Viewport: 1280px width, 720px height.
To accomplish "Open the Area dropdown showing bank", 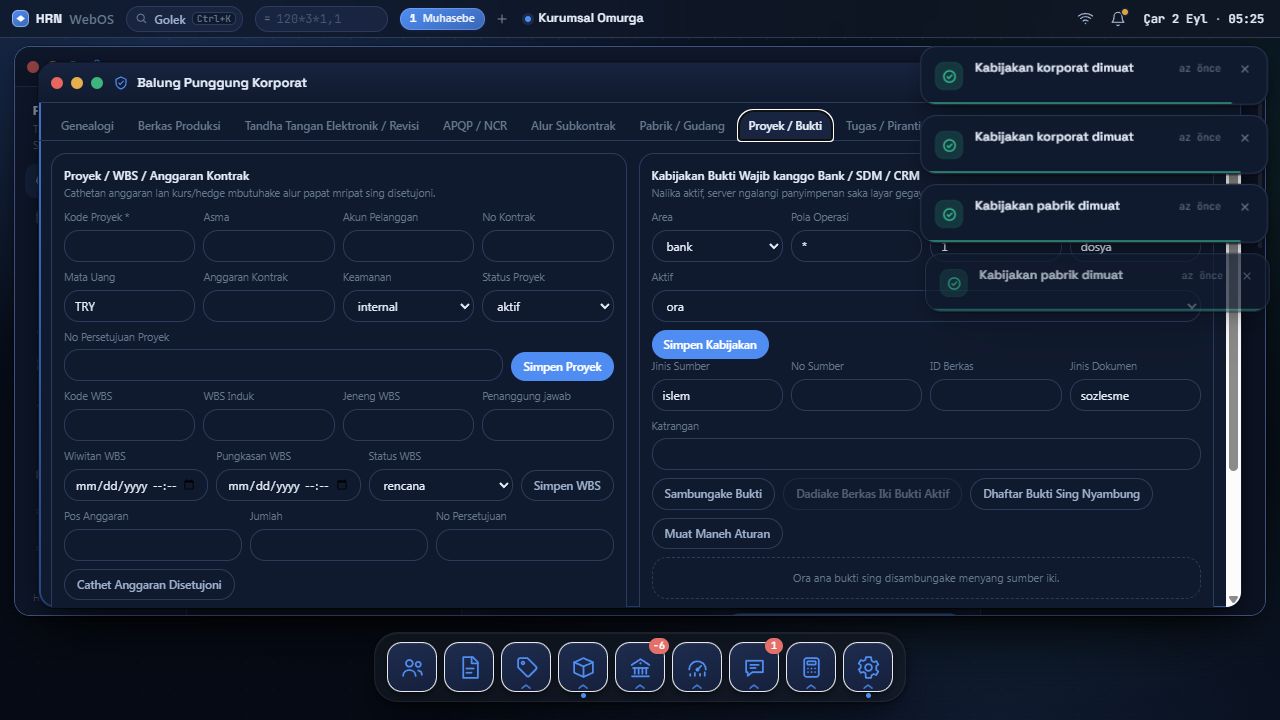I will (x=717, y=246).
